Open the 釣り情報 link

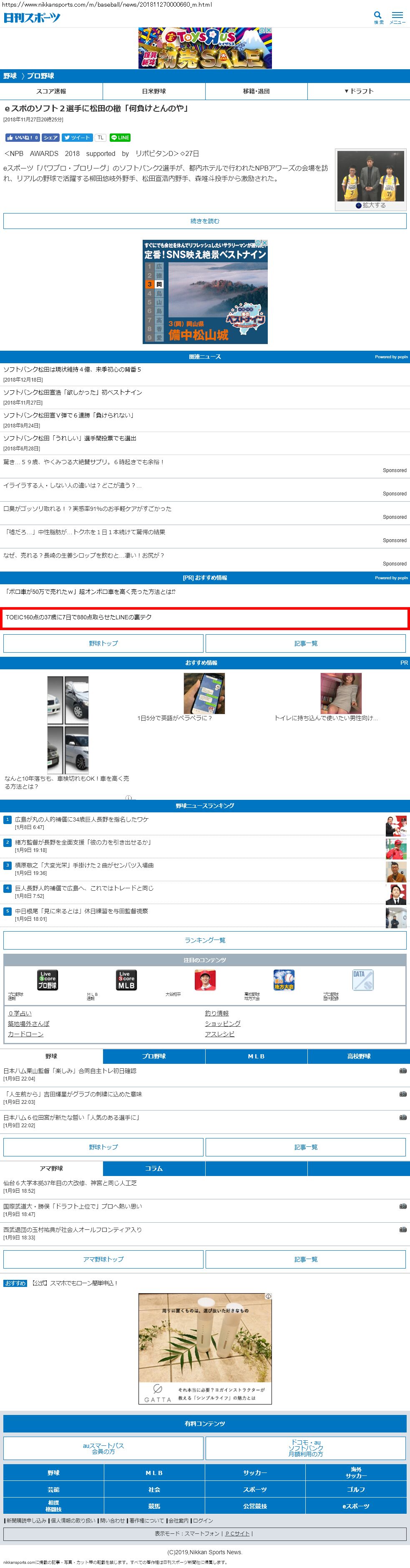point(216,1013)
